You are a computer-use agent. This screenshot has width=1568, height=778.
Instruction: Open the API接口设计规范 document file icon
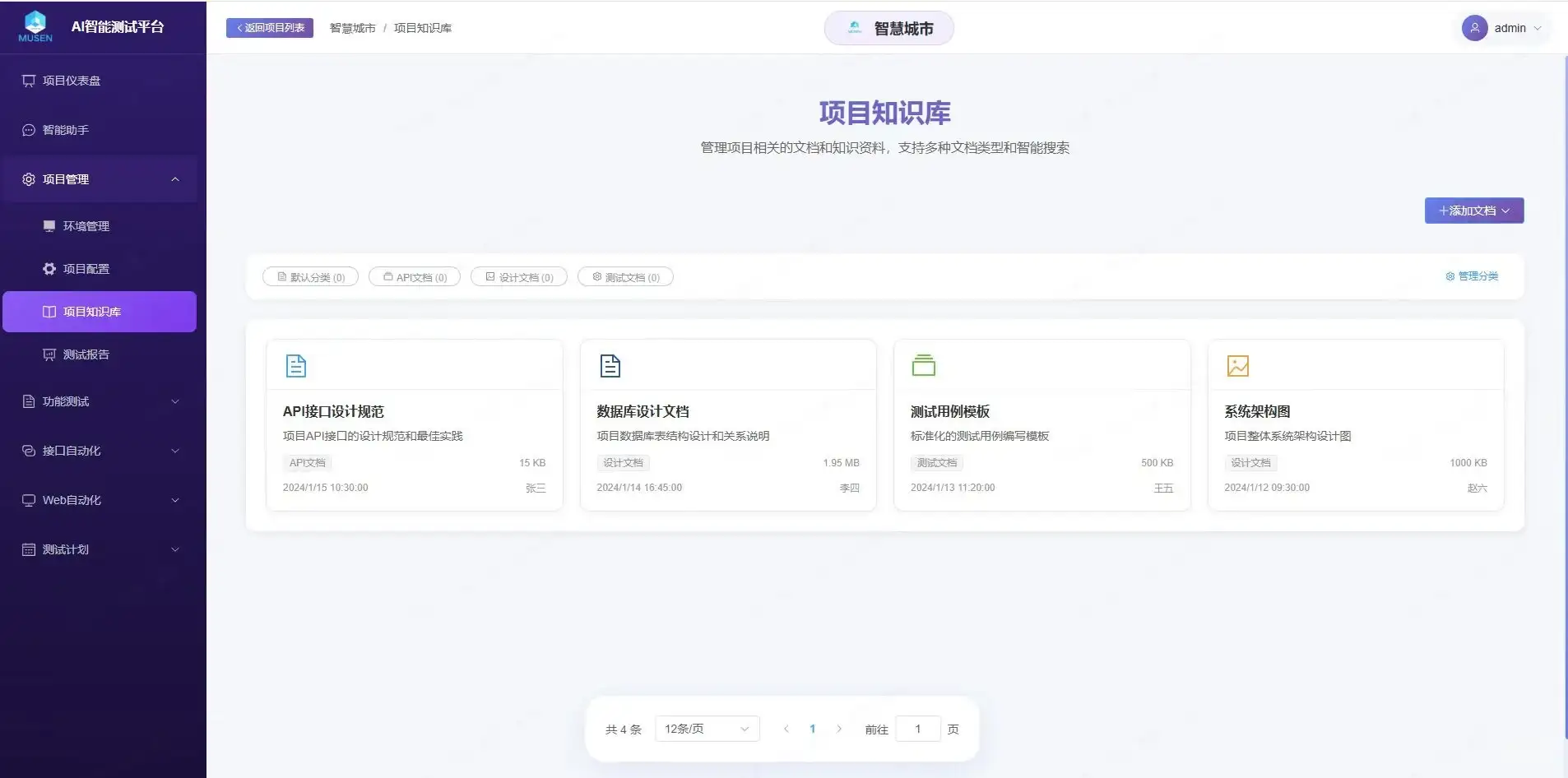coord(295,364)
